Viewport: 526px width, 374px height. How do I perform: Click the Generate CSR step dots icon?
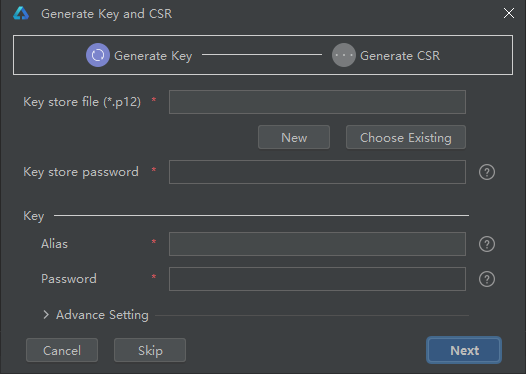point(344,55)
